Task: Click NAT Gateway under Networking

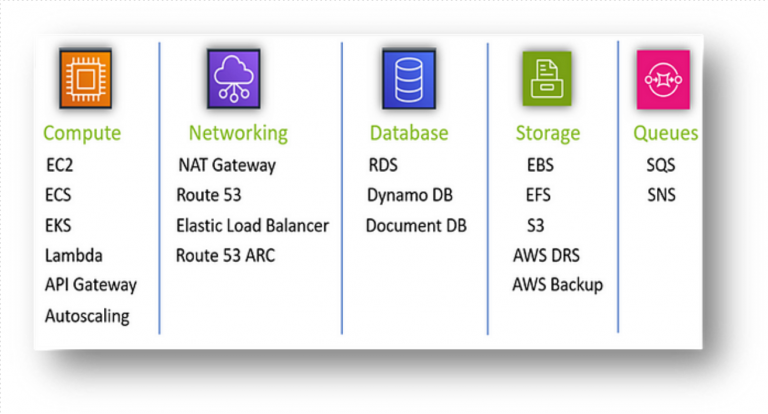Action: (227, 166)
